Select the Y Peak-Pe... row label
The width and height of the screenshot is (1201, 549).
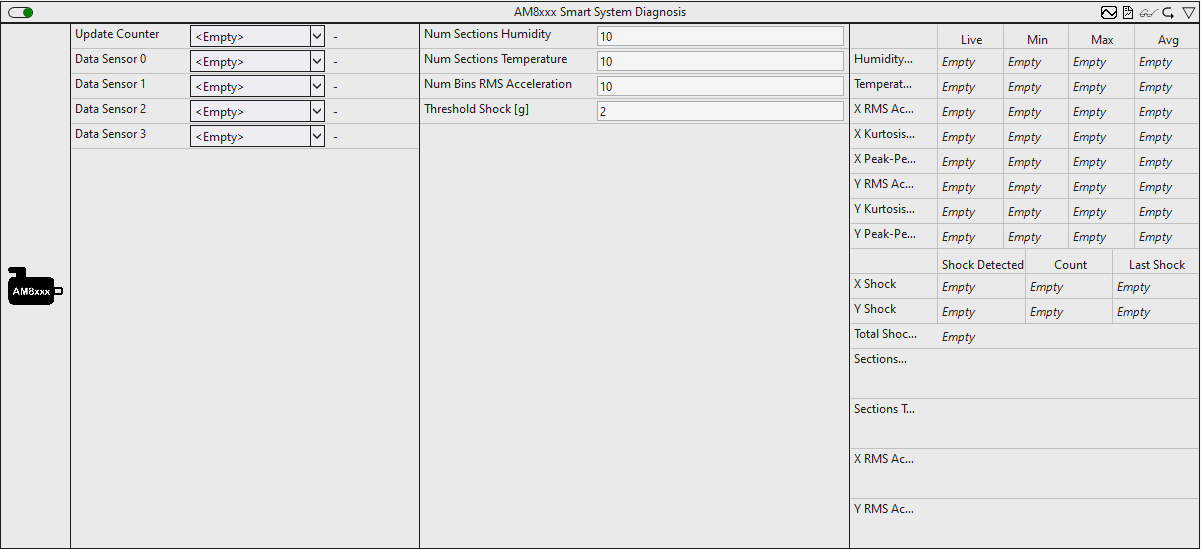tap(884, 235)
